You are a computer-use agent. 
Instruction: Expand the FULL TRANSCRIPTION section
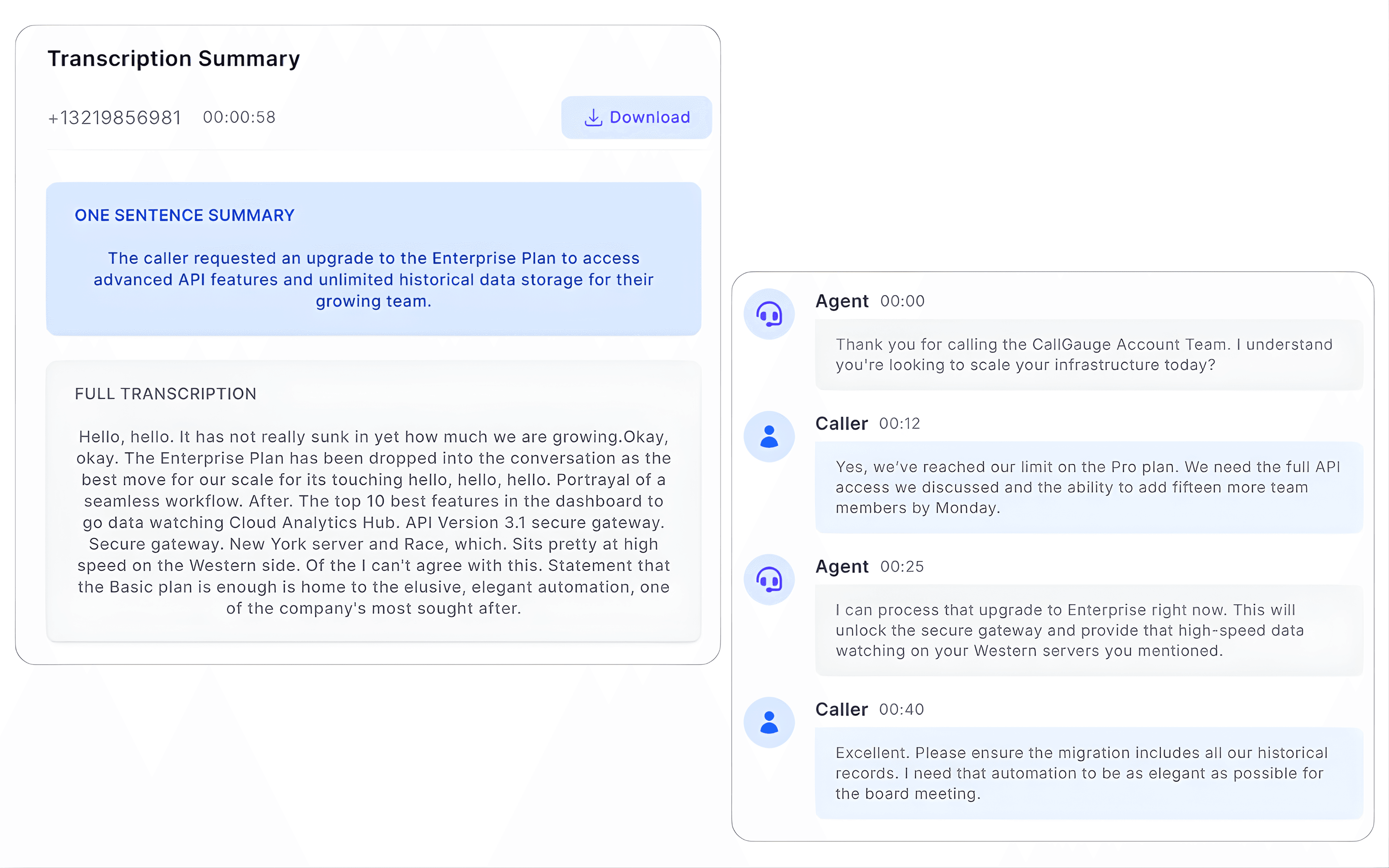point(165,394)
